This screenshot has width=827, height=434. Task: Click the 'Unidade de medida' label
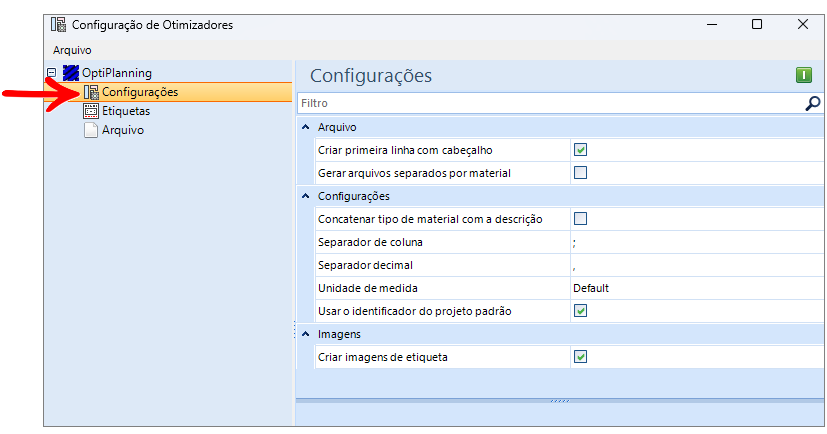point(368,288)
